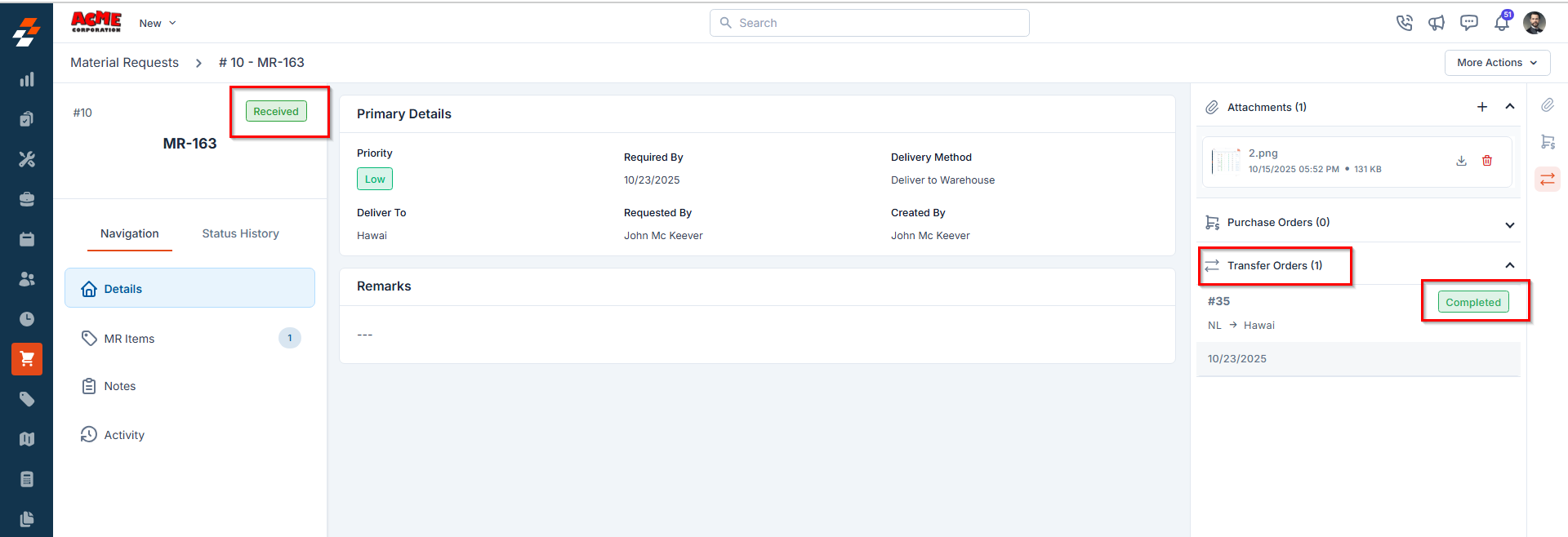
Task: Click the Hawai value under Deliver To
Action: pos(372,236)
